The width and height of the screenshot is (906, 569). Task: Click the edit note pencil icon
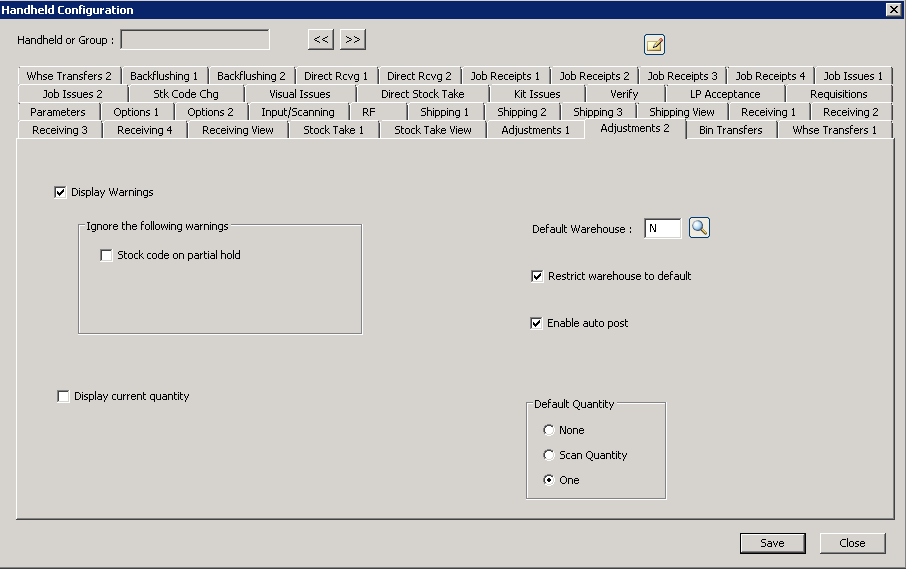click(x=654, y=44)
